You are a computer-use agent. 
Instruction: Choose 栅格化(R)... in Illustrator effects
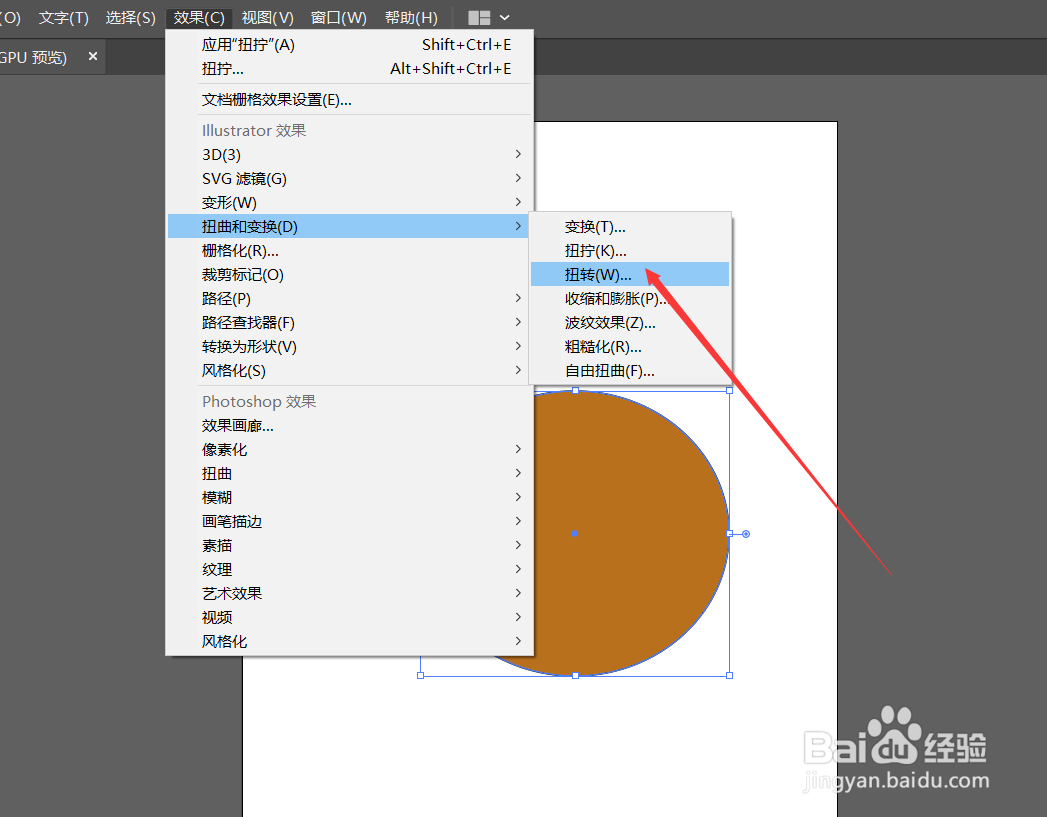click(x=349, y=250)
